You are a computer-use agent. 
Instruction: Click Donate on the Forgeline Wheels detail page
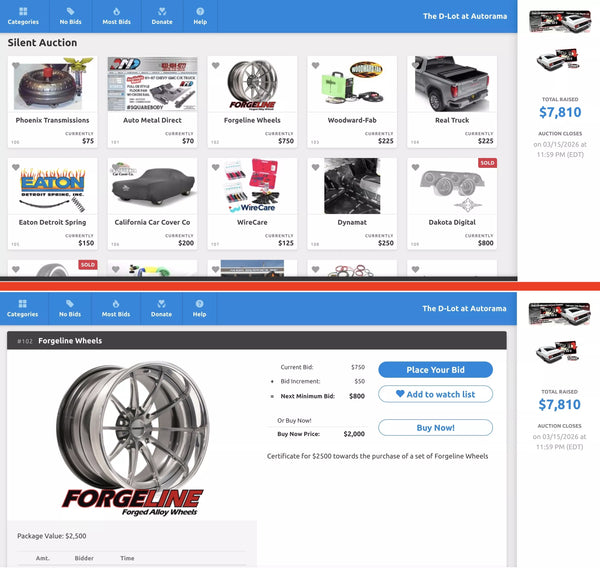point(161,308)
